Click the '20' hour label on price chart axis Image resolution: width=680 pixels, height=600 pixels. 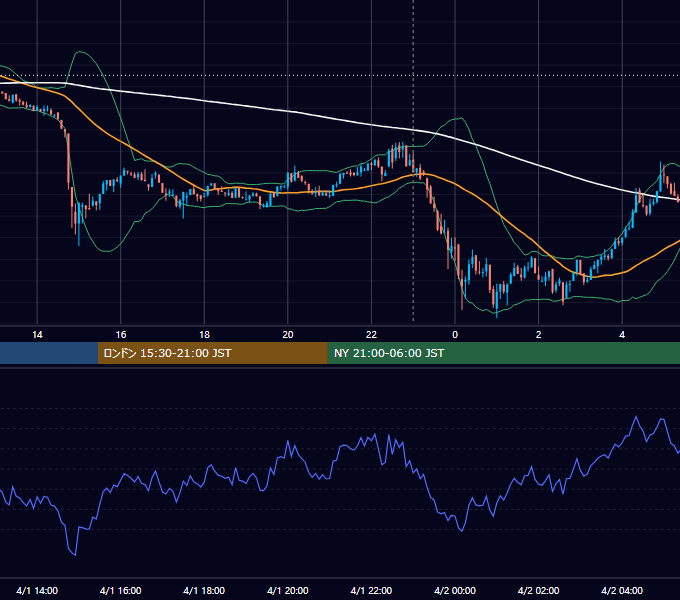coord(288,335)
